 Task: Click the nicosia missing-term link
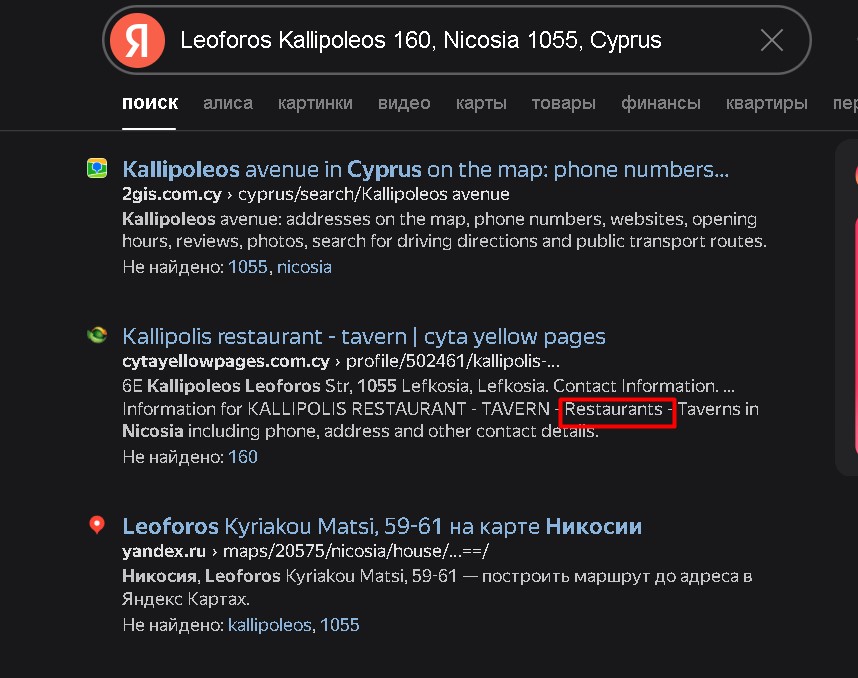304,266
